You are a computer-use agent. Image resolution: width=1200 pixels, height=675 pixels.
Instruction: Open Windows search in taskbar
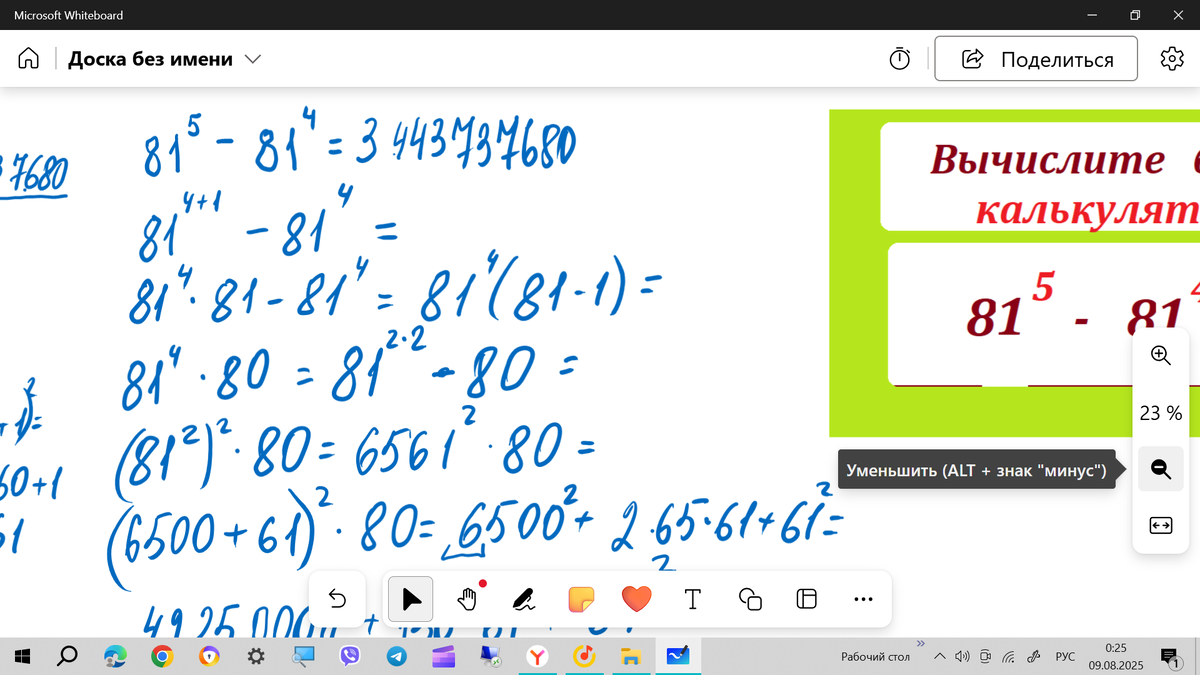pyautogui.click(x=67, y=656)
